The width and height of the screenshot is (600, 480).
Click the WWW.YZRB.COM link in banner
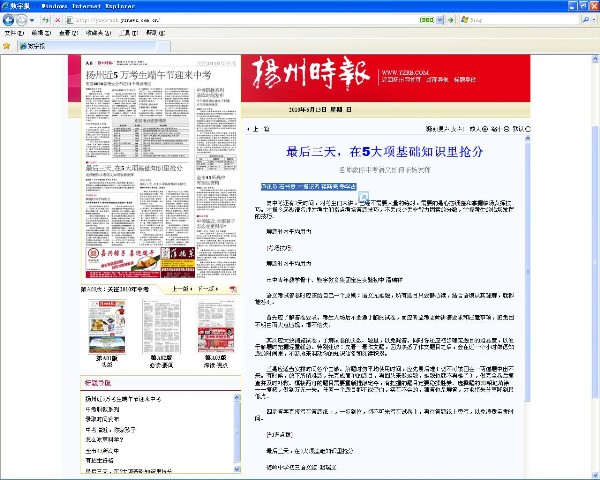click(405, 73)
